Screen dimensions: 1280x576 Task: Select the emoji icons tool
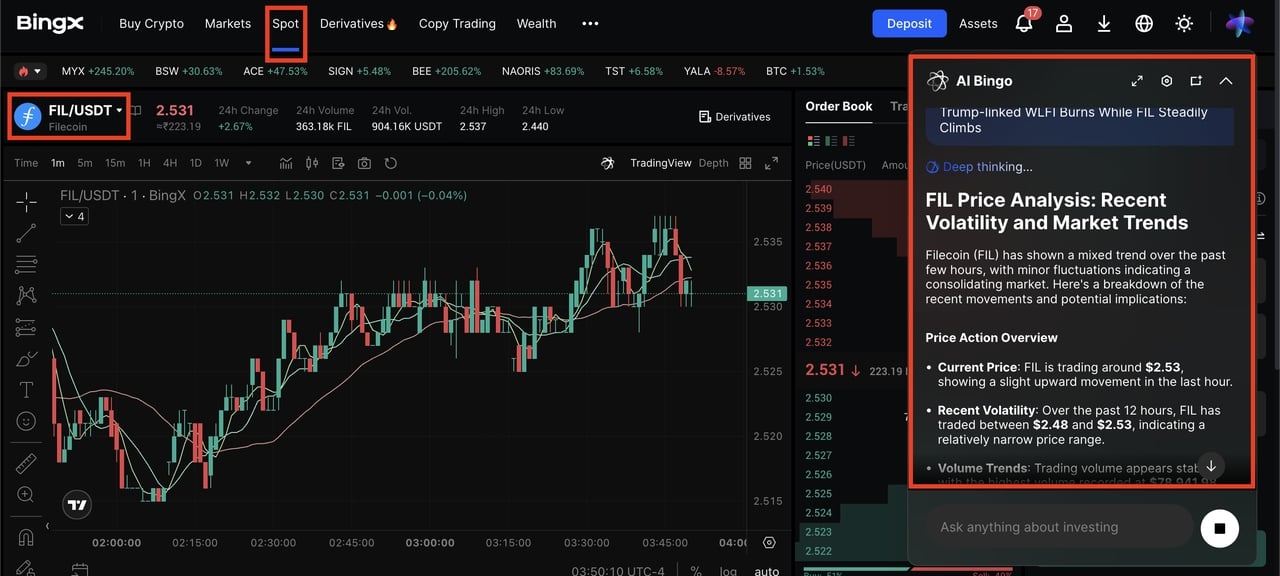[x=26, y=421]
